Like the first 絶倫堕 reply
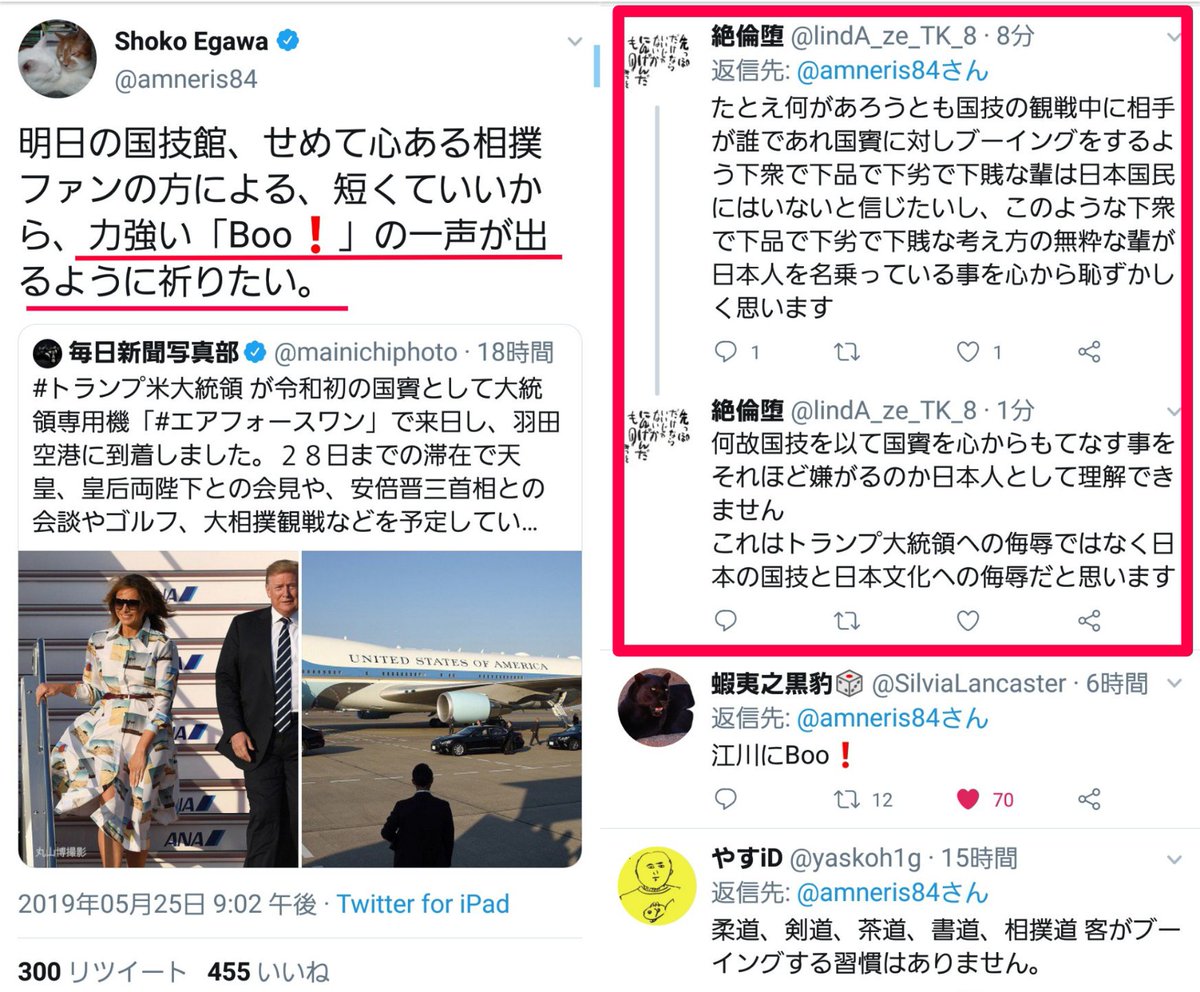1200x992 pixels. coord(967,352)
